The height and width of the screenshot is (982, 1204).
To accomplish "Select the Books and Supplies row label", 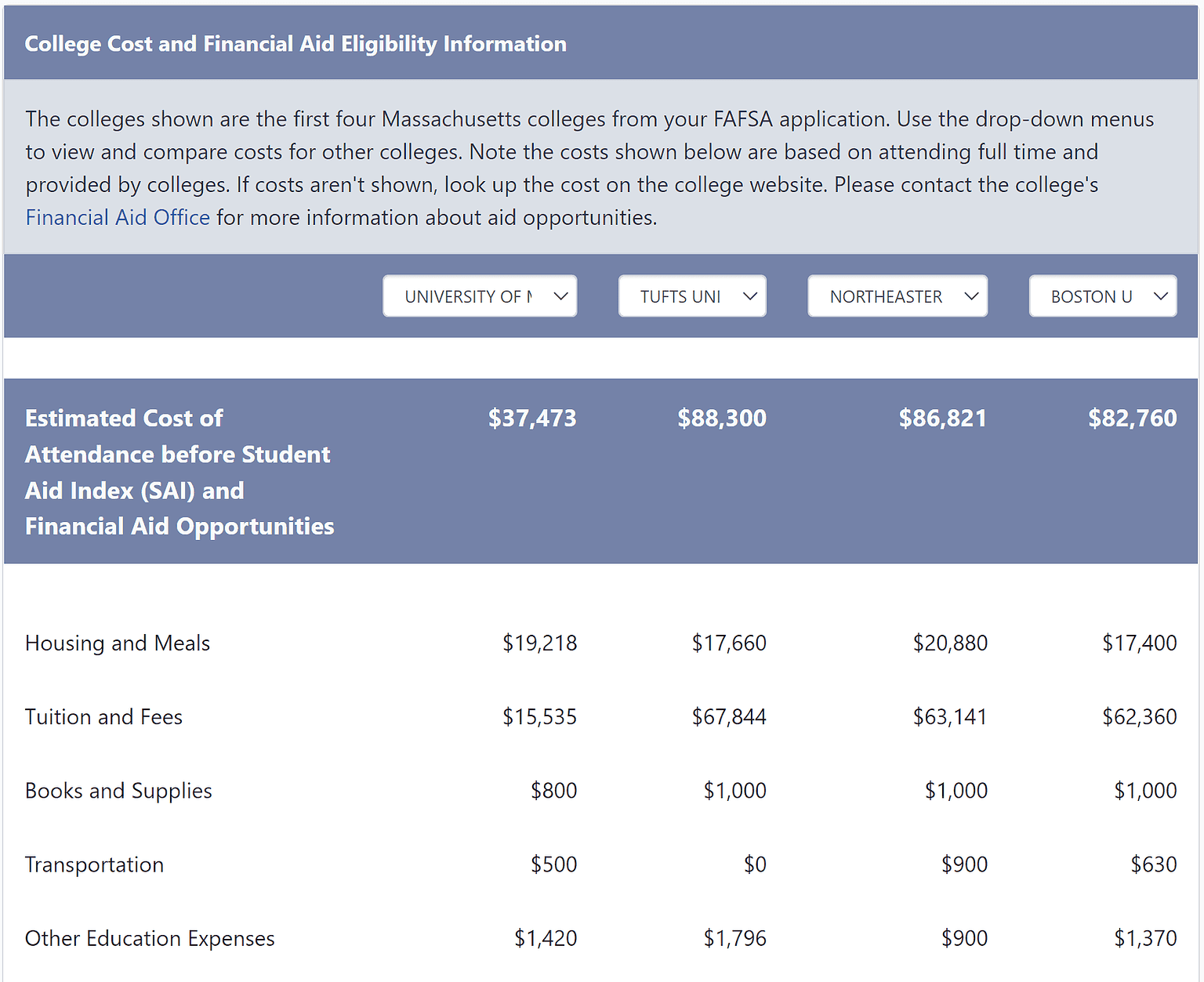I will point(118,790).
